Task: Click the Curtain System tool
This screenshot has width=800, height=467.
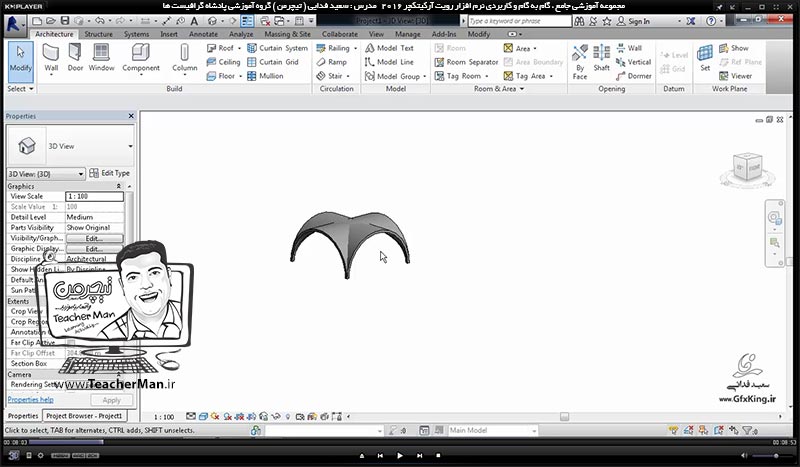Action: point(278,48)
